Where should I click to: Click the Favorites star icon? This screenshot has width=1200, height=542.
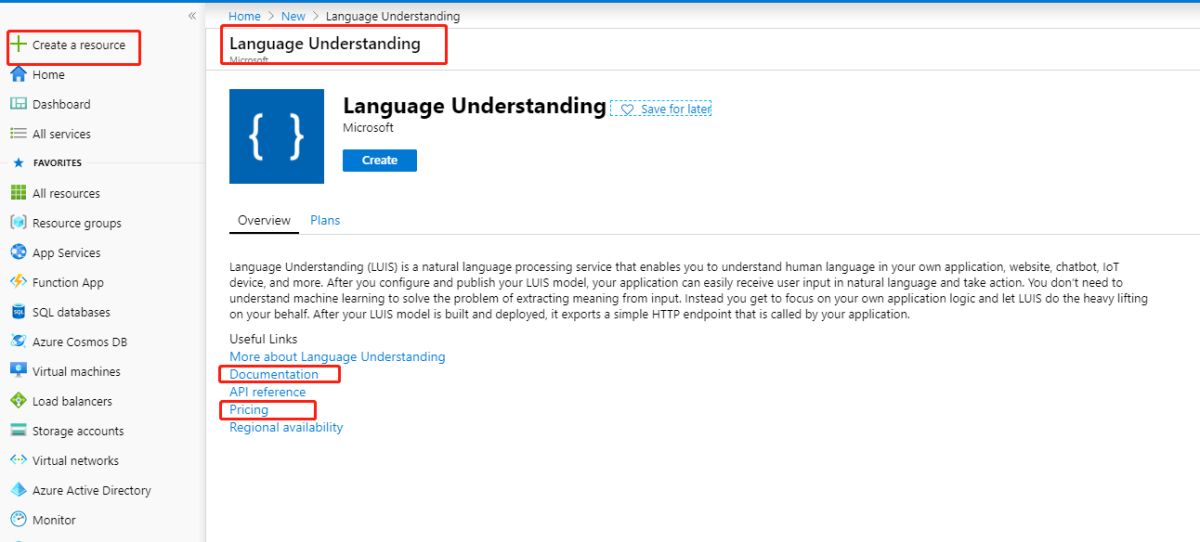[x=18, y=163]
